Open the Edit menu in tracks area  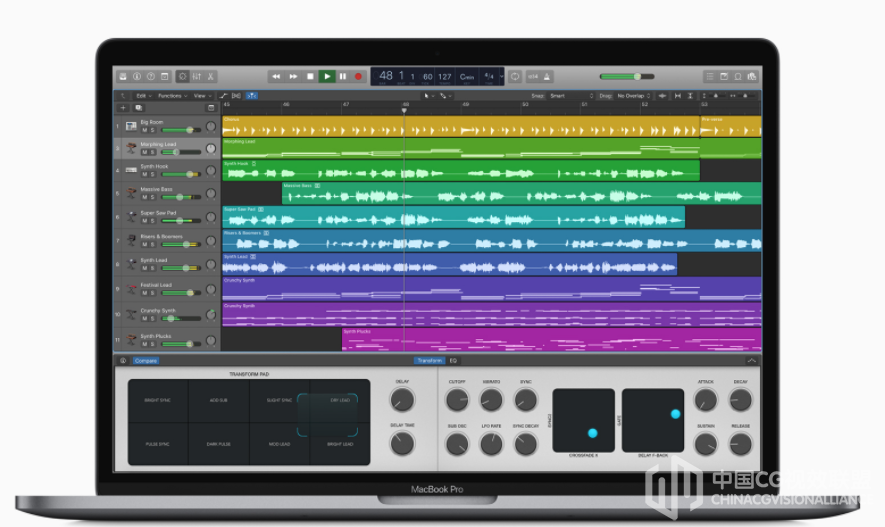[143, 96]
